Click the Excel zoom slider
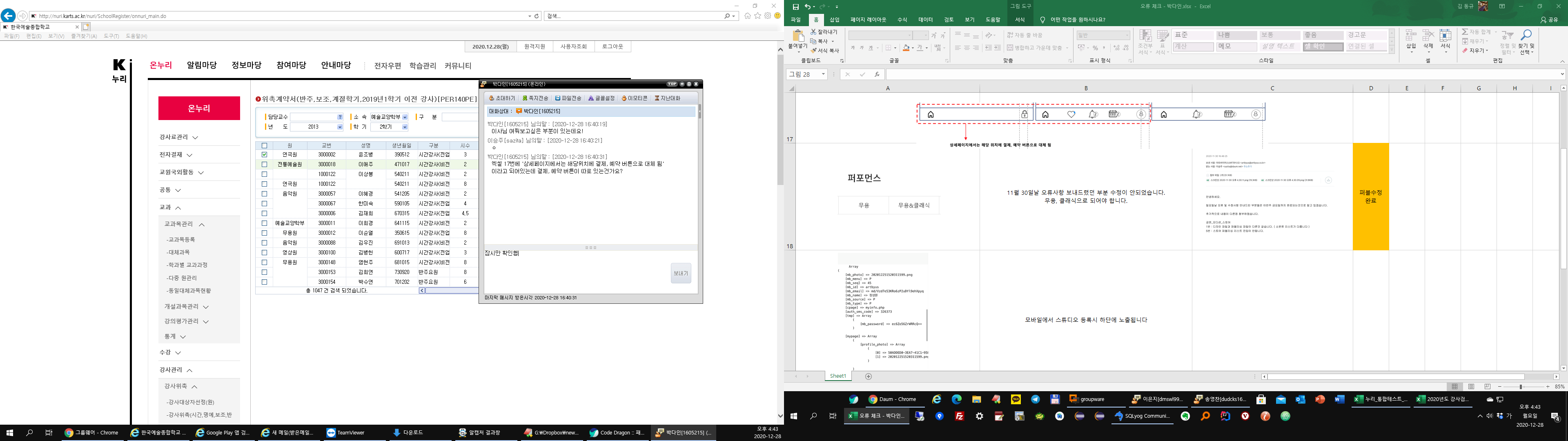The width and height of the screenshot is (1568, 441). pyautogui.click(x=1521, y=387)
